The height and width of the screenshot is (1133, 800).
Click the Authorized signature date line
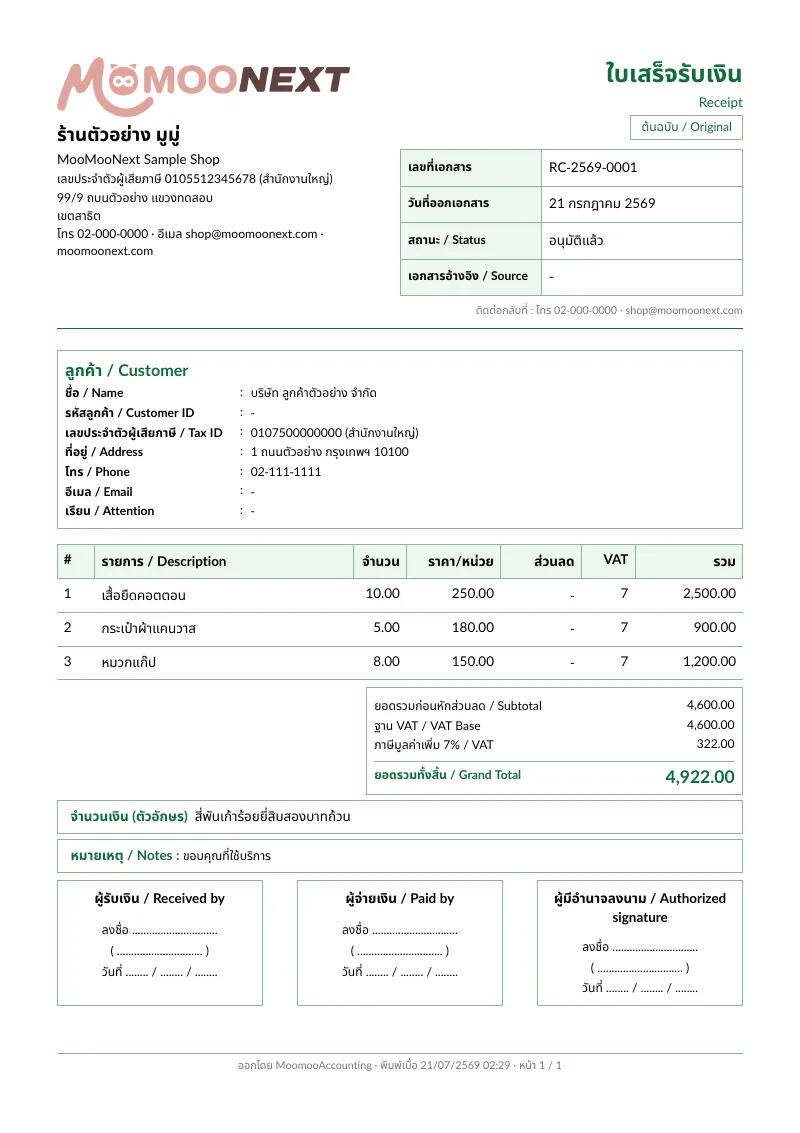click(x=640, y=988)
